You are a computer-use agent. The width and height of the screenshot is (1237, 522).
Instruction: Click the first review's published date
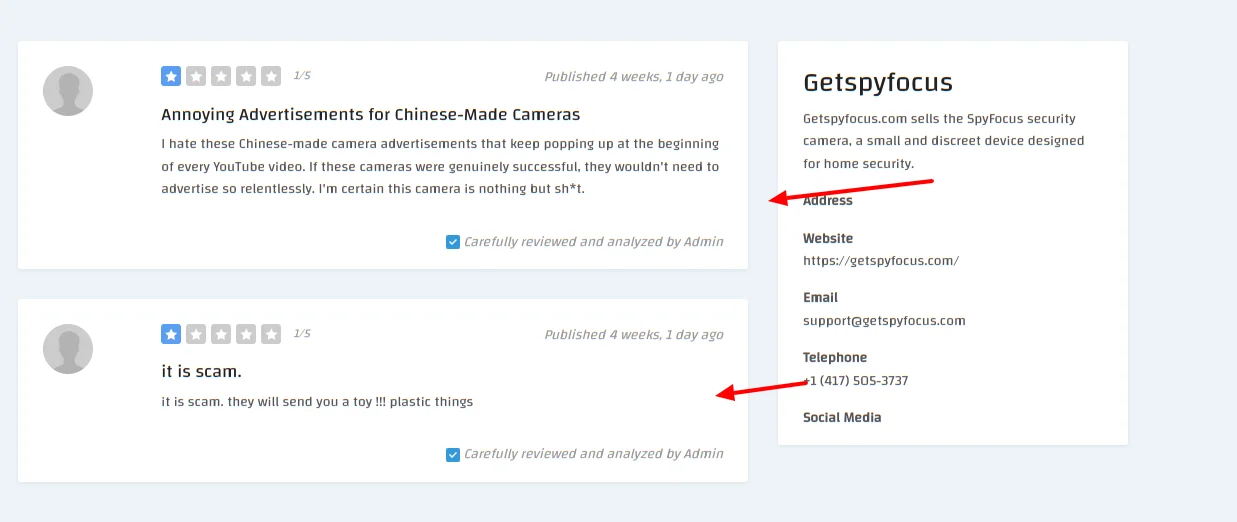pyautogui.click(x=633, y=77)
